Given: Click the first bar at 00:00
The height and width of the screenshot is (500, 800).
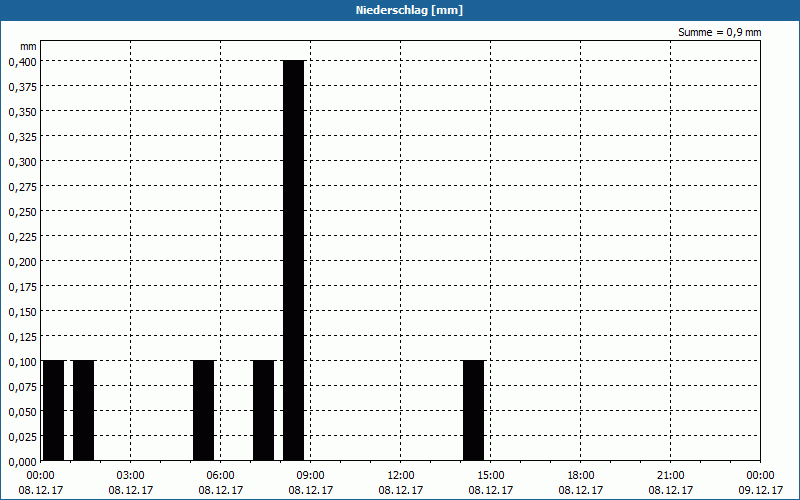Looking at the screenshot, I should (54, 411).
